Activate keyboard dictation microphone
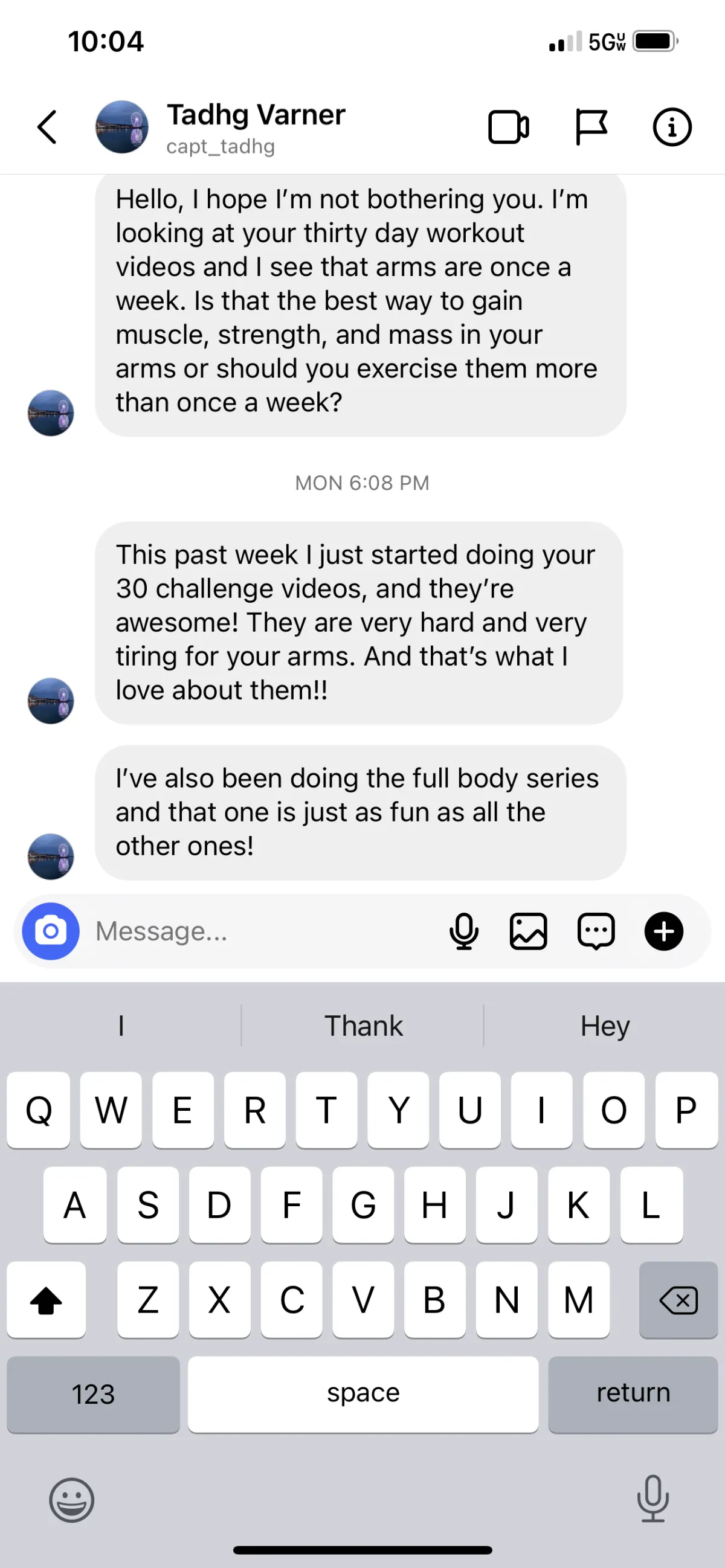The width and height of the screenshot is (725, 1568). 653,1499
